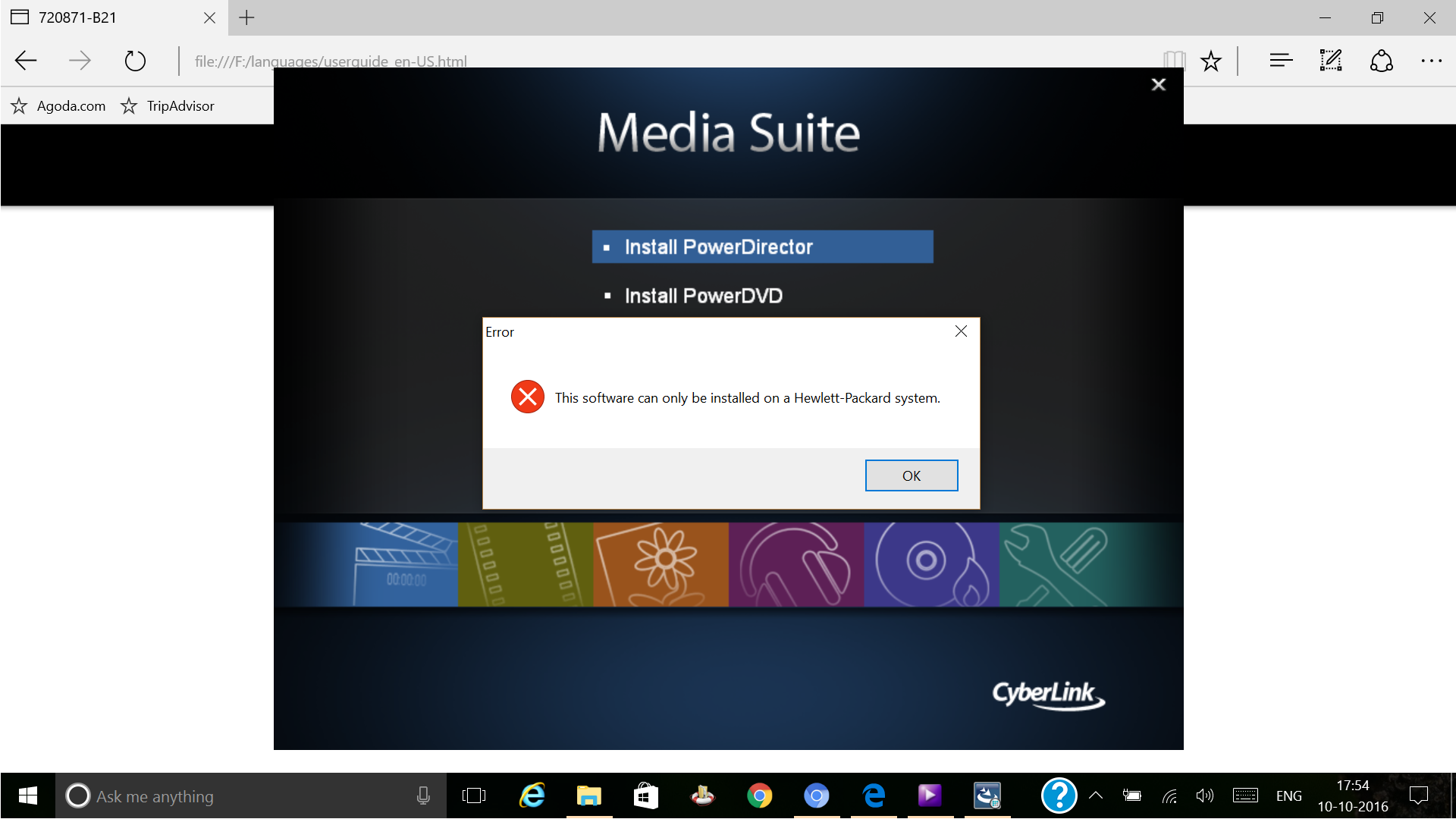The width and height of the screenshot is (1456, 819).
Task: Go back in Edge browser
Action: point(26,61)
